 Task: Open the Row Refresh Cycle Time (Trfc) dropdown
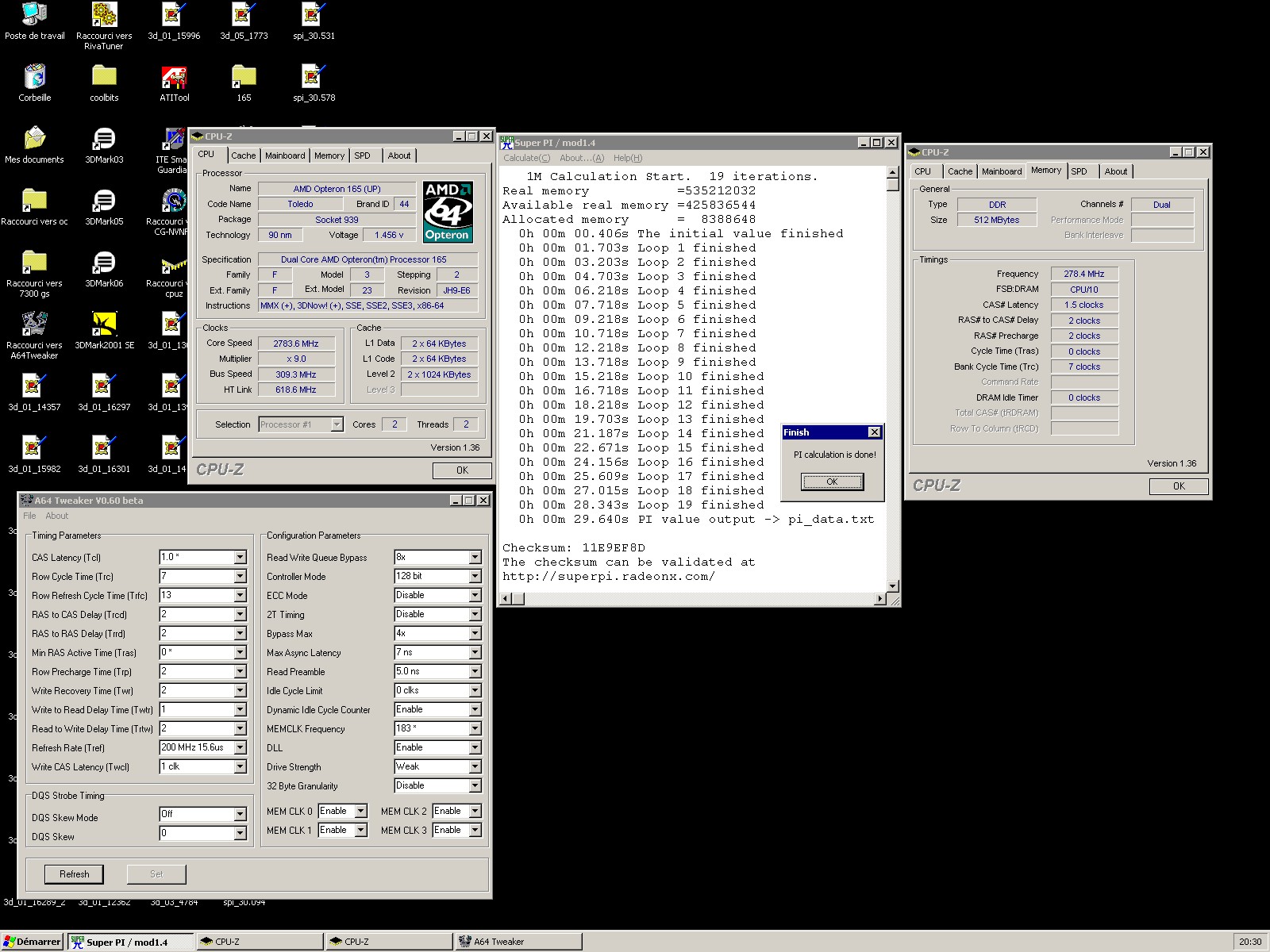pos(240,596)
